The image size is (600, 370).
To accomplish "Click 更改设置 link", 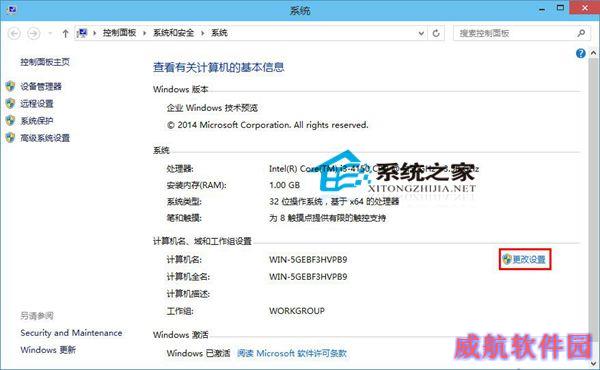I will click(529, 259).
